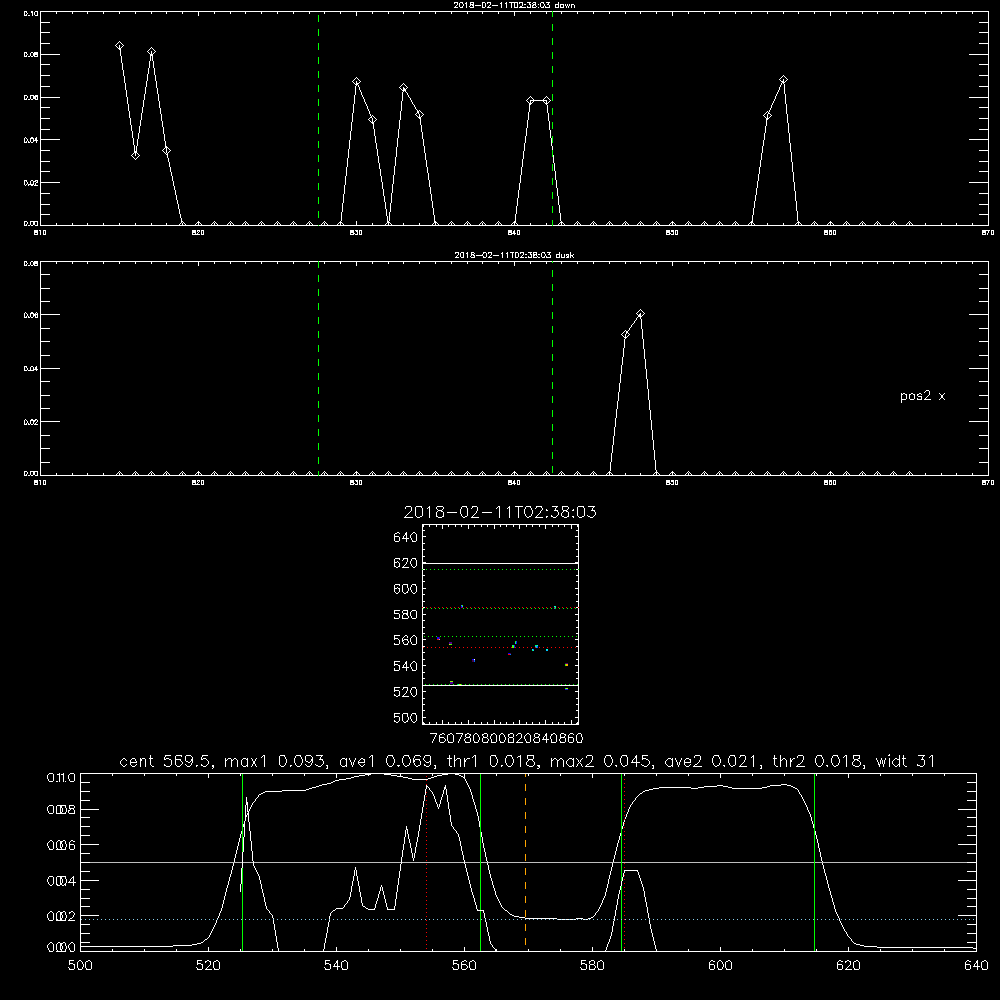
Task: Select the rightmost peak diamond in dawn plot
Action: point(783,80)
